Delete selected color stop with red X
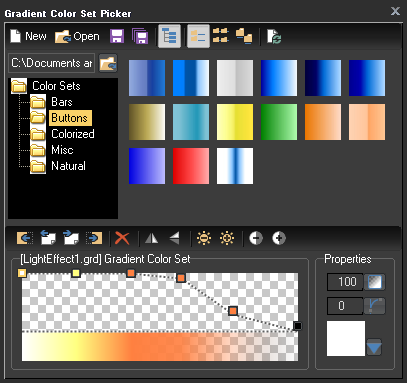The width and height of the screenshot is (407, 383). tap(122, 238)
